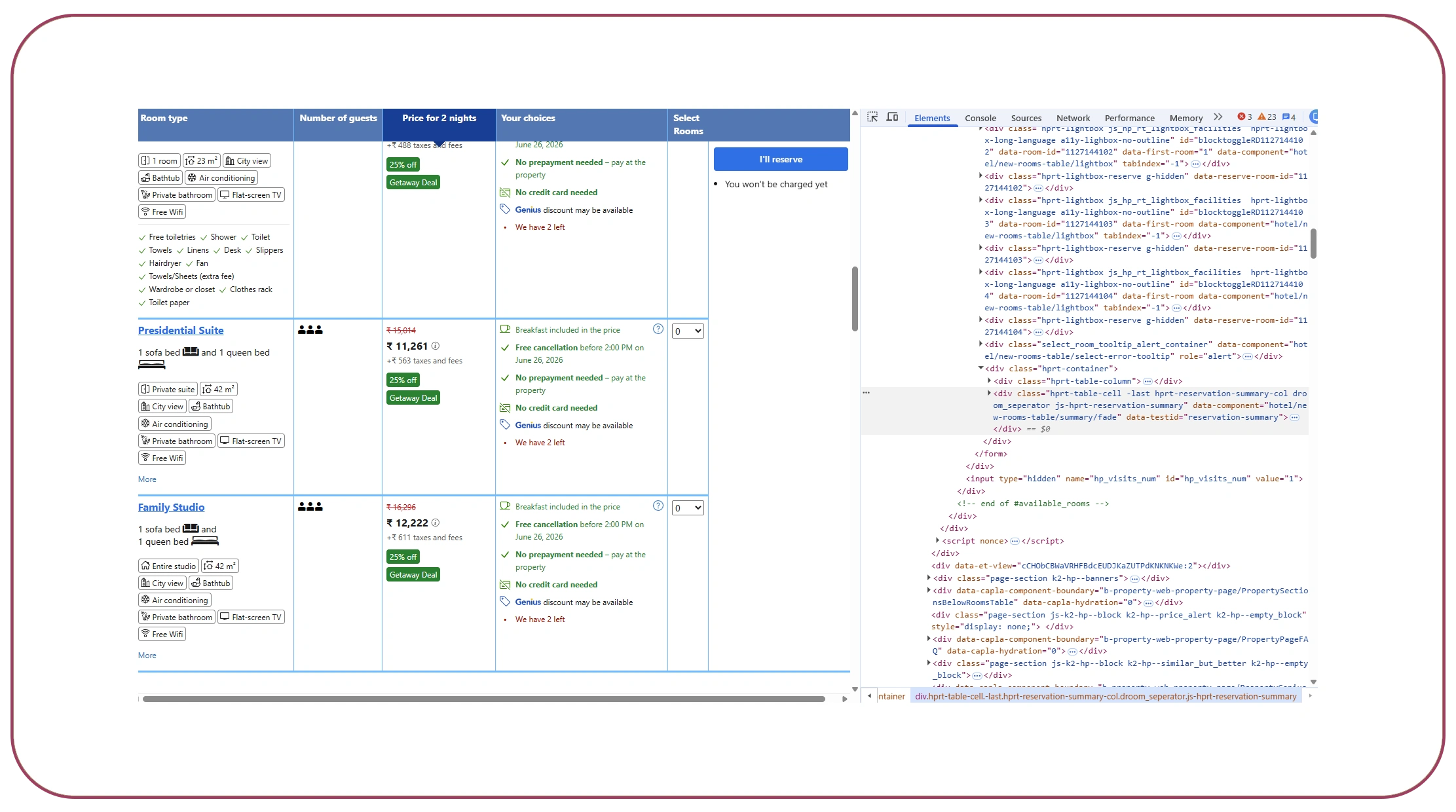Click the 23 m² room size badge
This screenshot has height=812, width=1456.
[x=201, y=160]
